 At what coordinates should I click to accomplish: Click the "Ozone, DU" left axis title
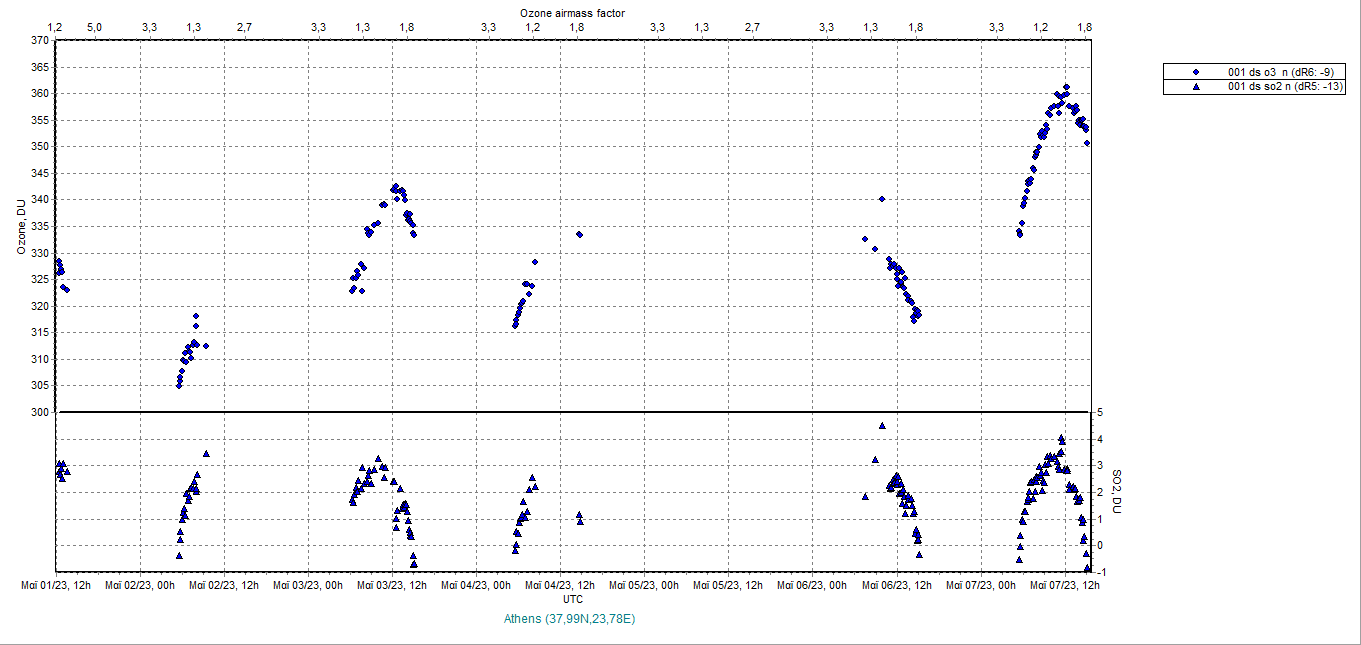[x=20, y=226]
